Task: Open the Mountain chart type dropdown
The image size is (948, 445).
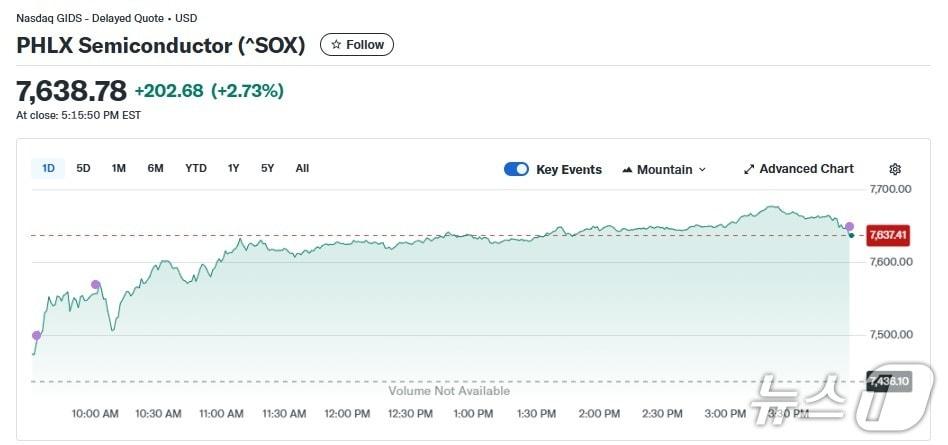Action: tap(664, 169)
